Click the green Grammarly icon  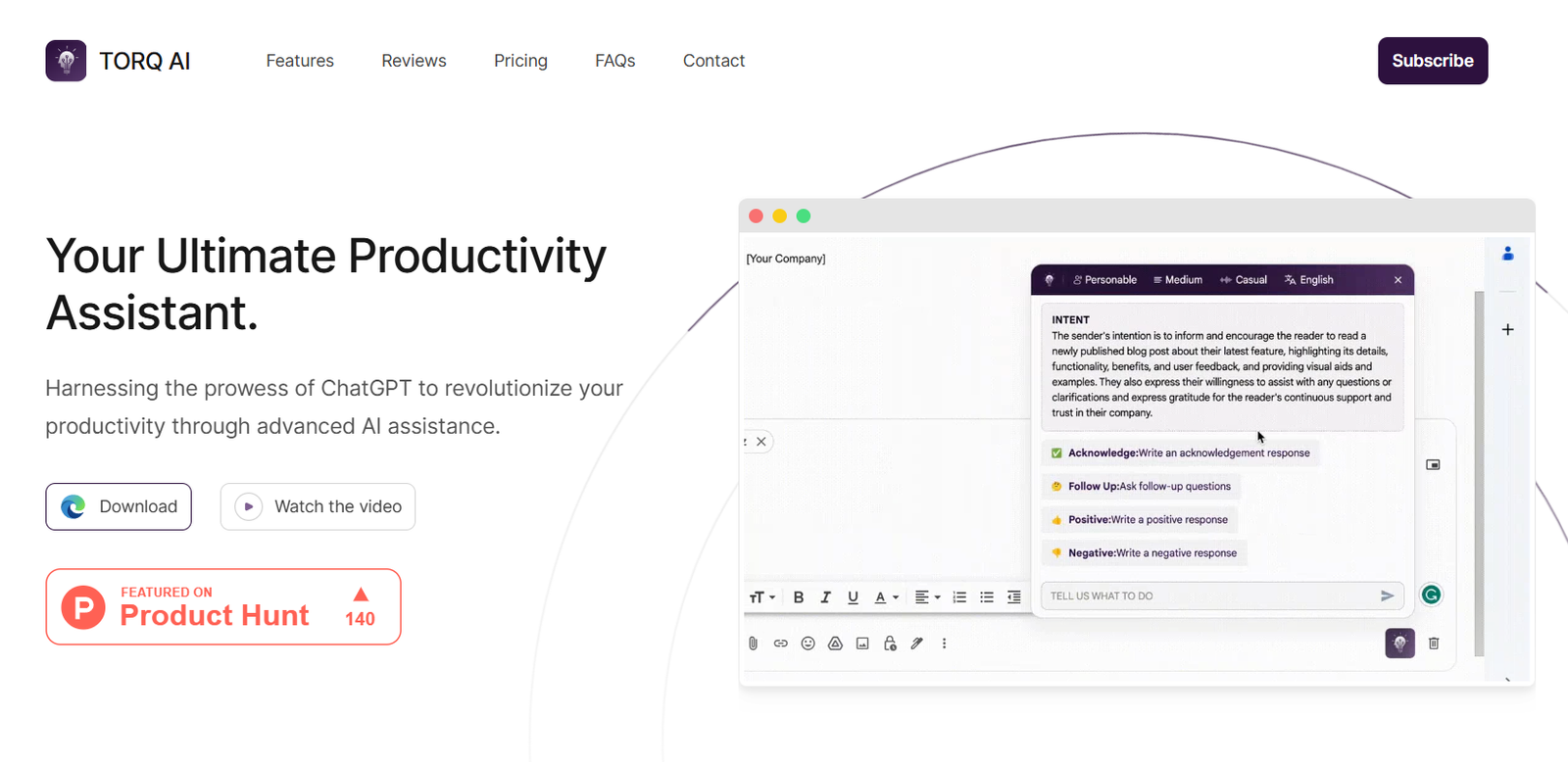tap(1431, 595)
